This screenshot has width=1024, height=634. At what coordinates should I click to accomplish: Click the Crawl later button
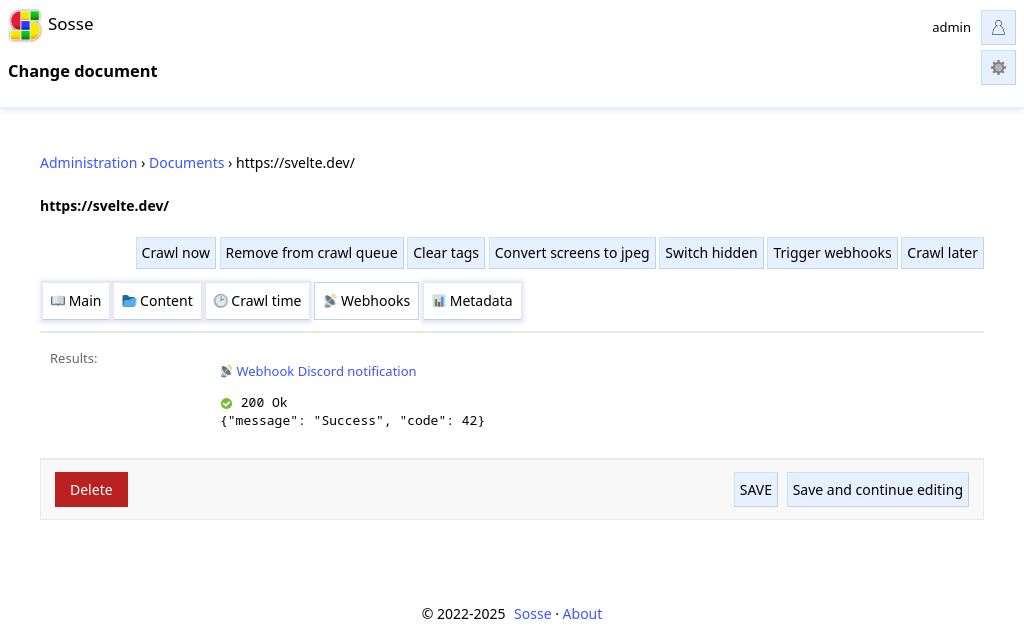pos(942,253)
